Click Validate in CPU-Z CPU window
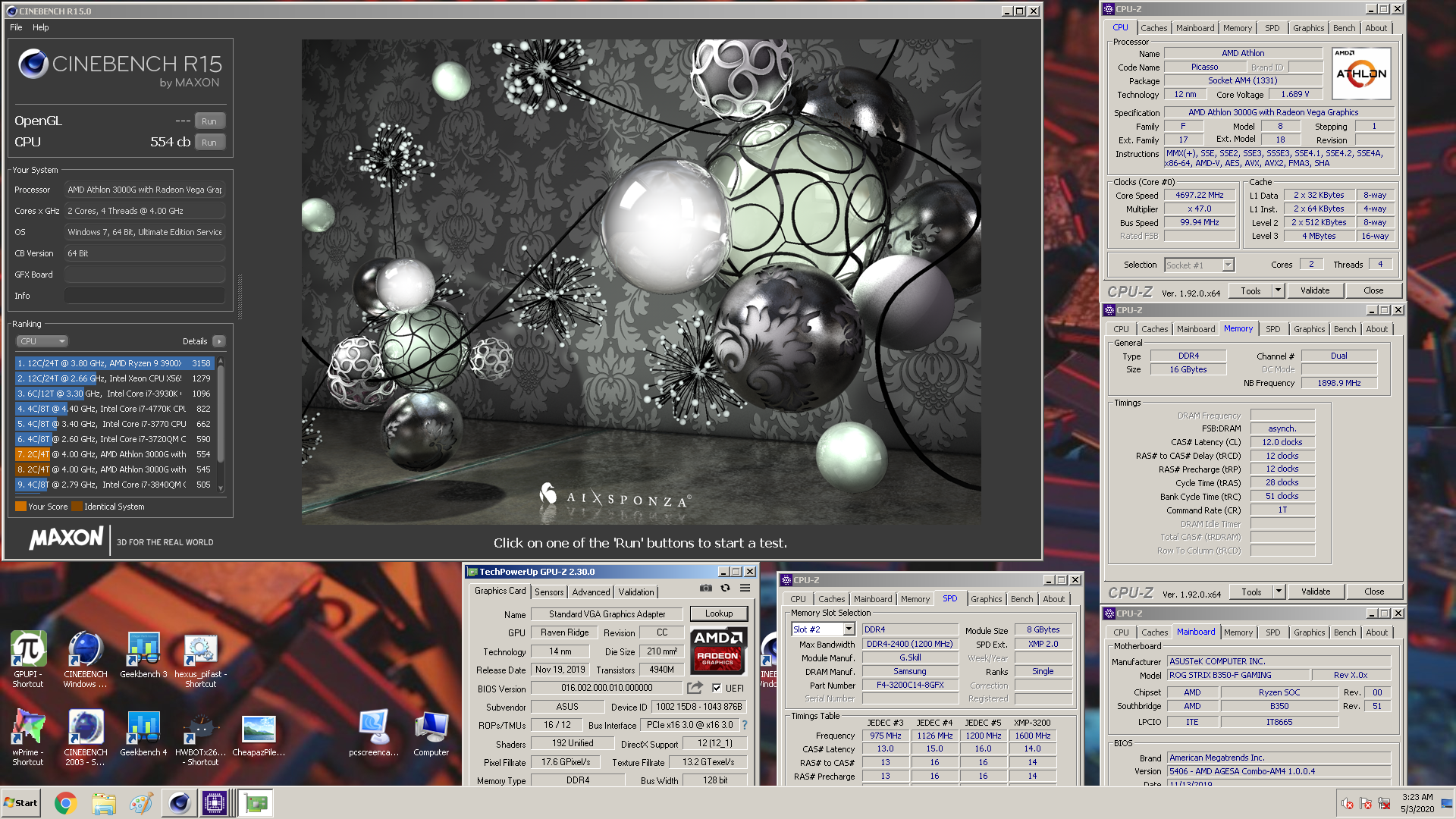This screenshot has width=1456, height=819. pyautogui.click(x=1315, y=290)
